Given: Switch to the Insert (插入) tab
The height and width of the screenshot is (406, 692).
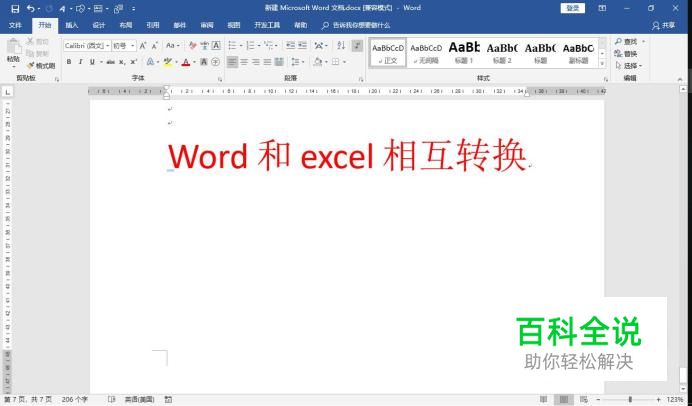Looking at the screenshot, I should pyautogui.click(x=71, y=26).
